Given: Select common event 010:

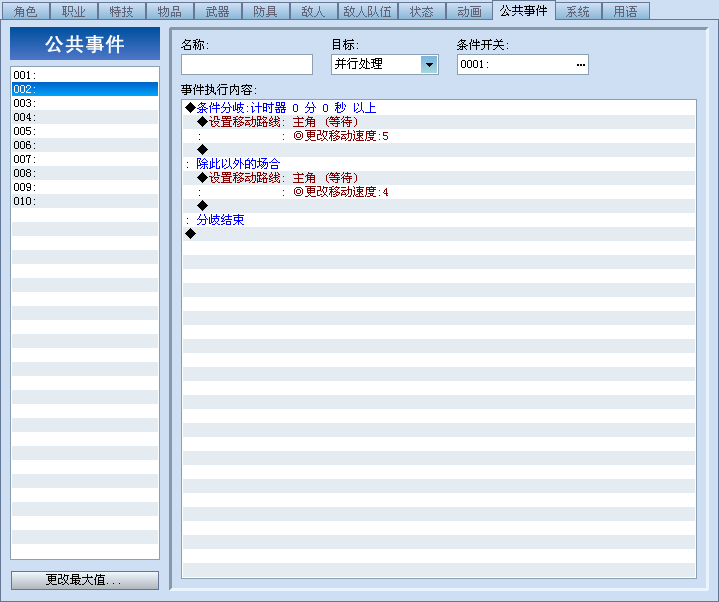Looking at the screenshot, I should [85, 201].
